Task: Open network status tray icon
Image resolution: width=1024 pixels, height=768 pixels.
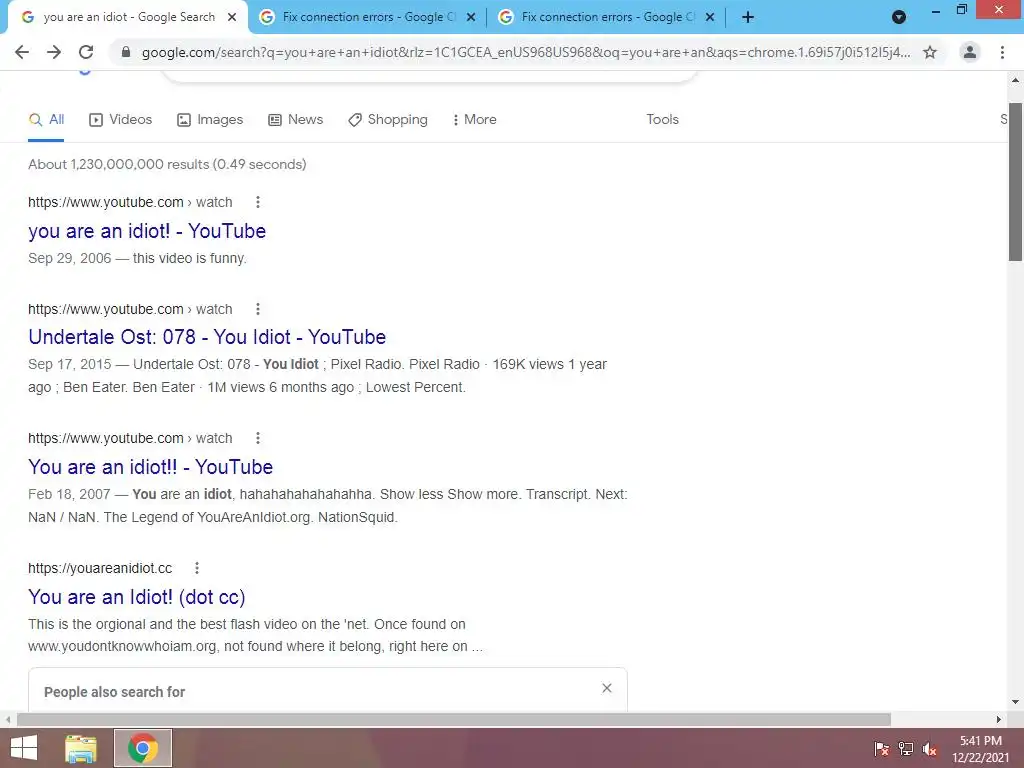Action: tap(906, 749)
